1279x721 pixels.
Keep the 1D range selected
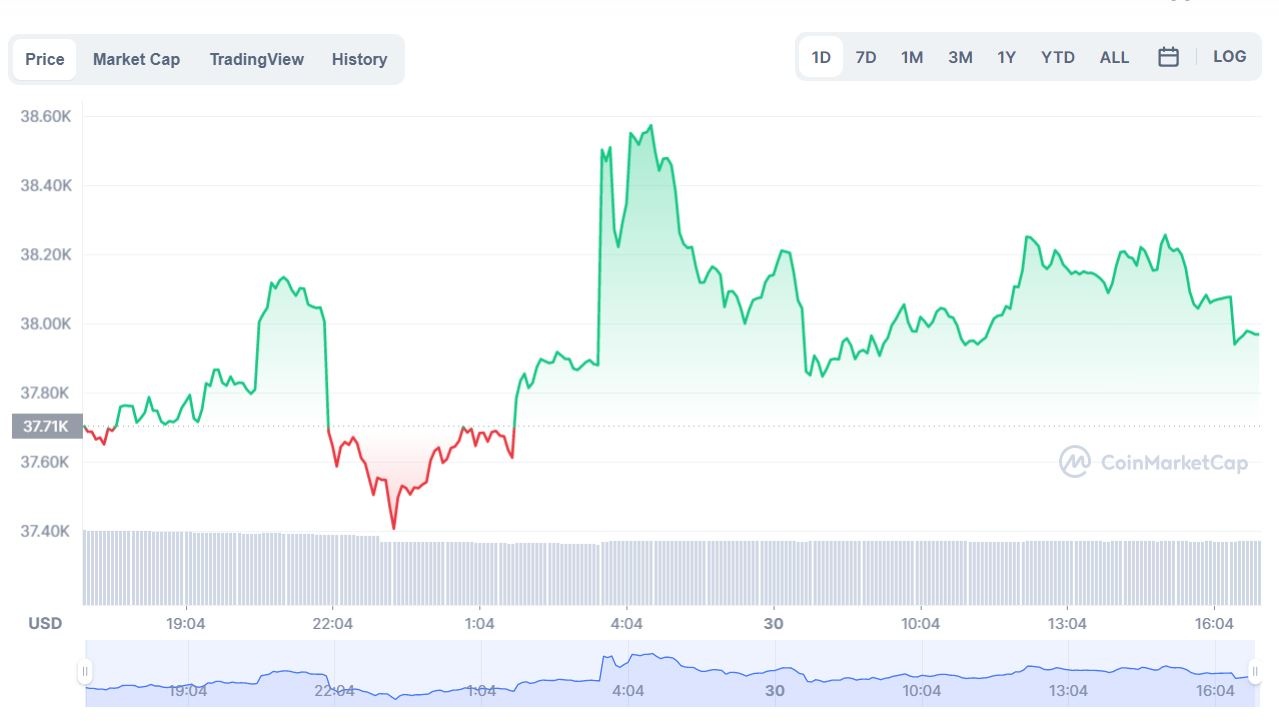pos(820,57)
